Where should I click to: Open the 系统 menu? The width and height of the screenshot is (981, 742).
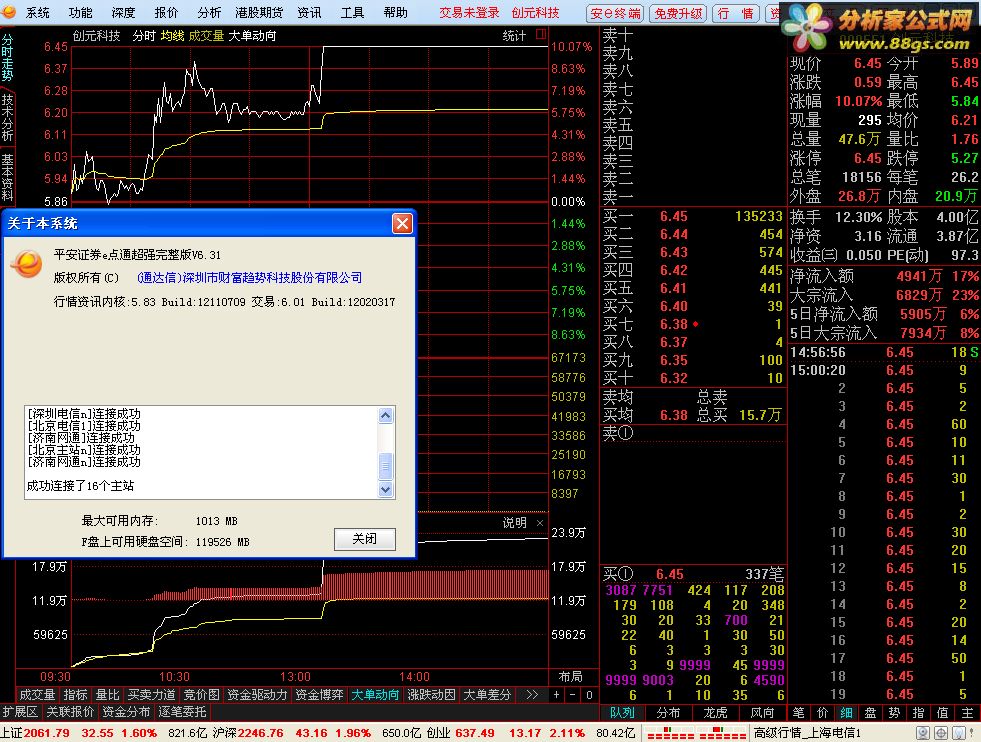(x=38, y=13)
